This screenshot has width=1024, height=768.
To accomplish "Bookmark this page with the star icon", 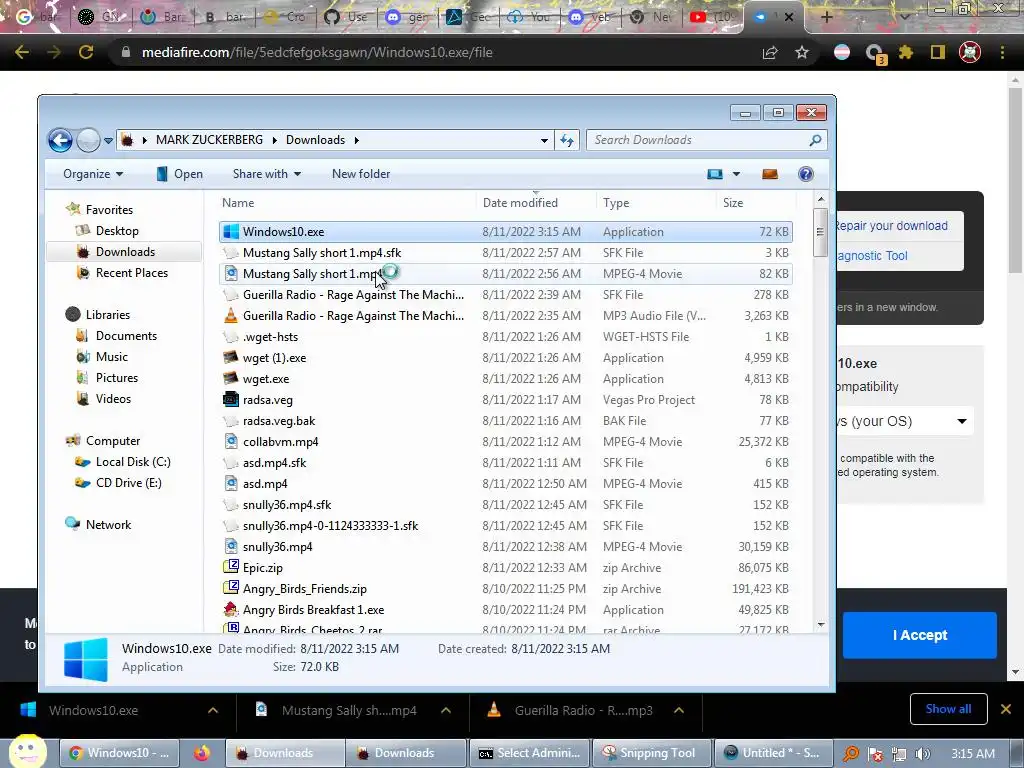I will (802, 52).
